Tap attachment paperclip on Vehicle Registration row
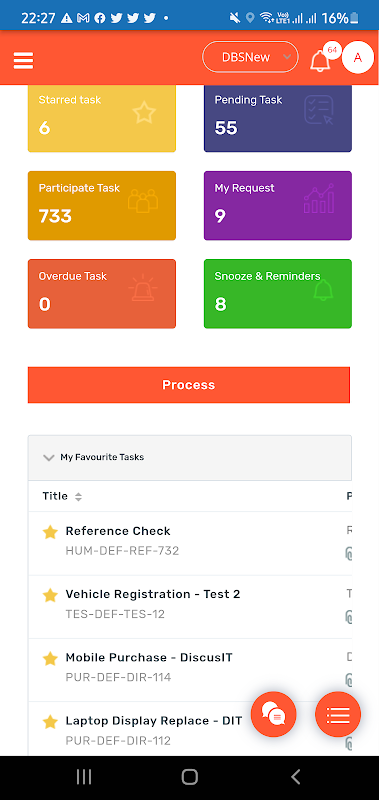 pos(349,616)
